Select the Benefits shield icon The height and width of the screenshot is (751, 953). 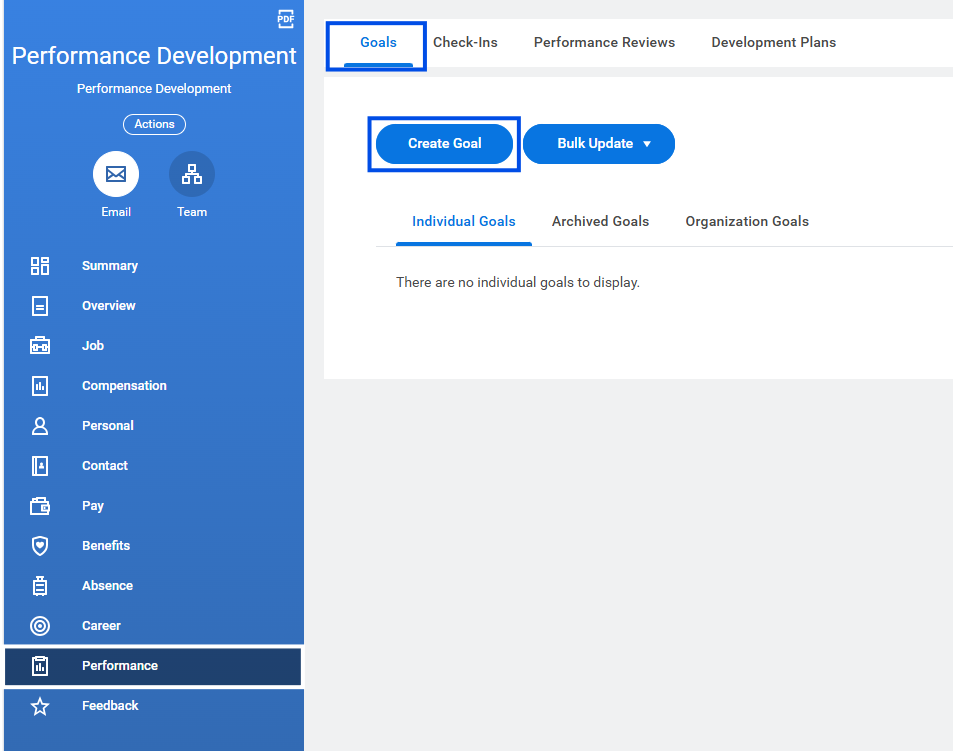[x=40, y=546]
